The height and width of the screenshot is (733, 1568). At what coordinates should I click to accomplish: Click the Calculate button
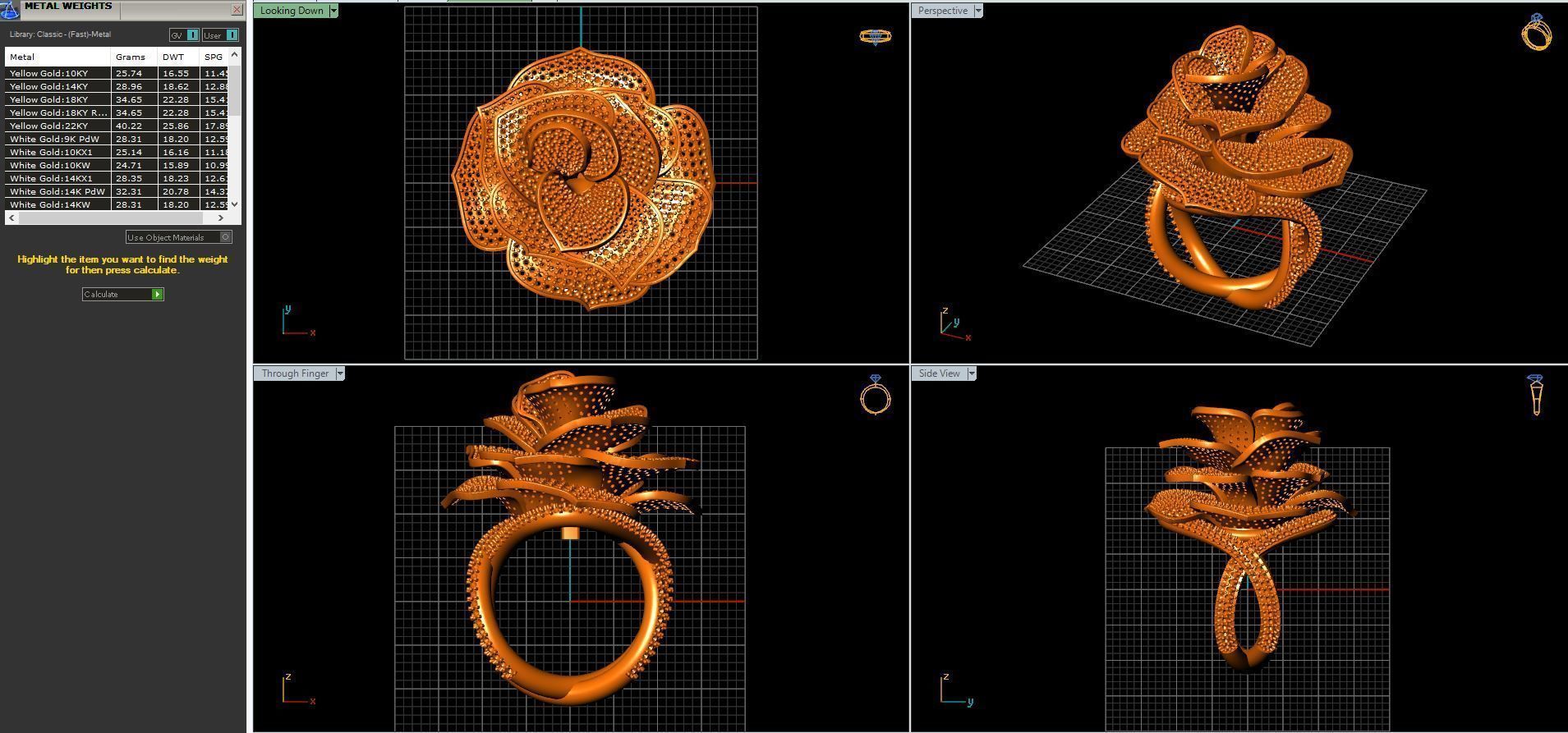123,294
